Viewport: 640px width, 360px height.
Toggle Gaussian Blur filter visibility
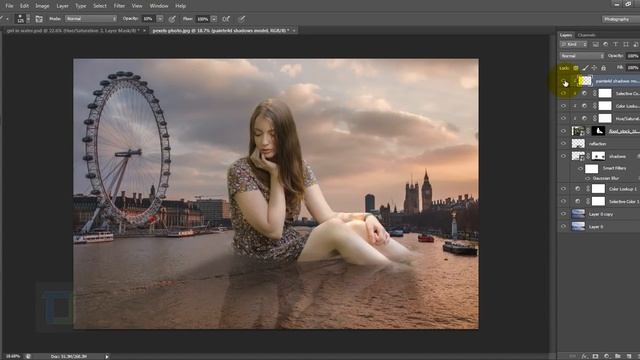coord(588,178)
